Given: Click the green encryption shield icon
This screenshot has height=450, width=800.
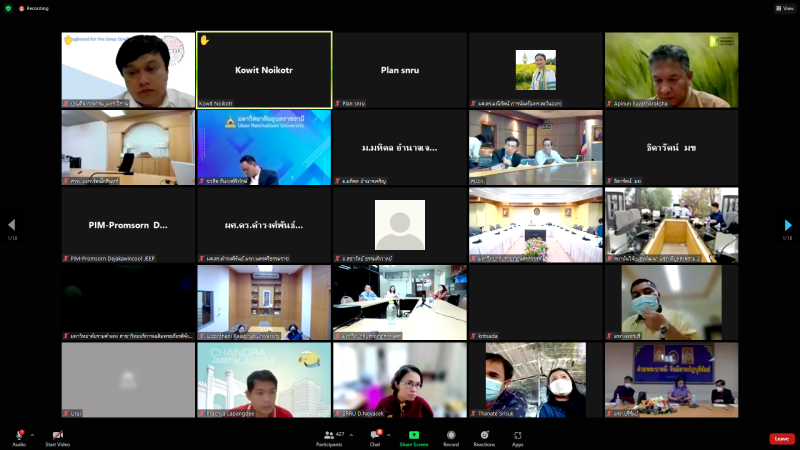Looking at the screenshot, I should [x=8, y=8].
